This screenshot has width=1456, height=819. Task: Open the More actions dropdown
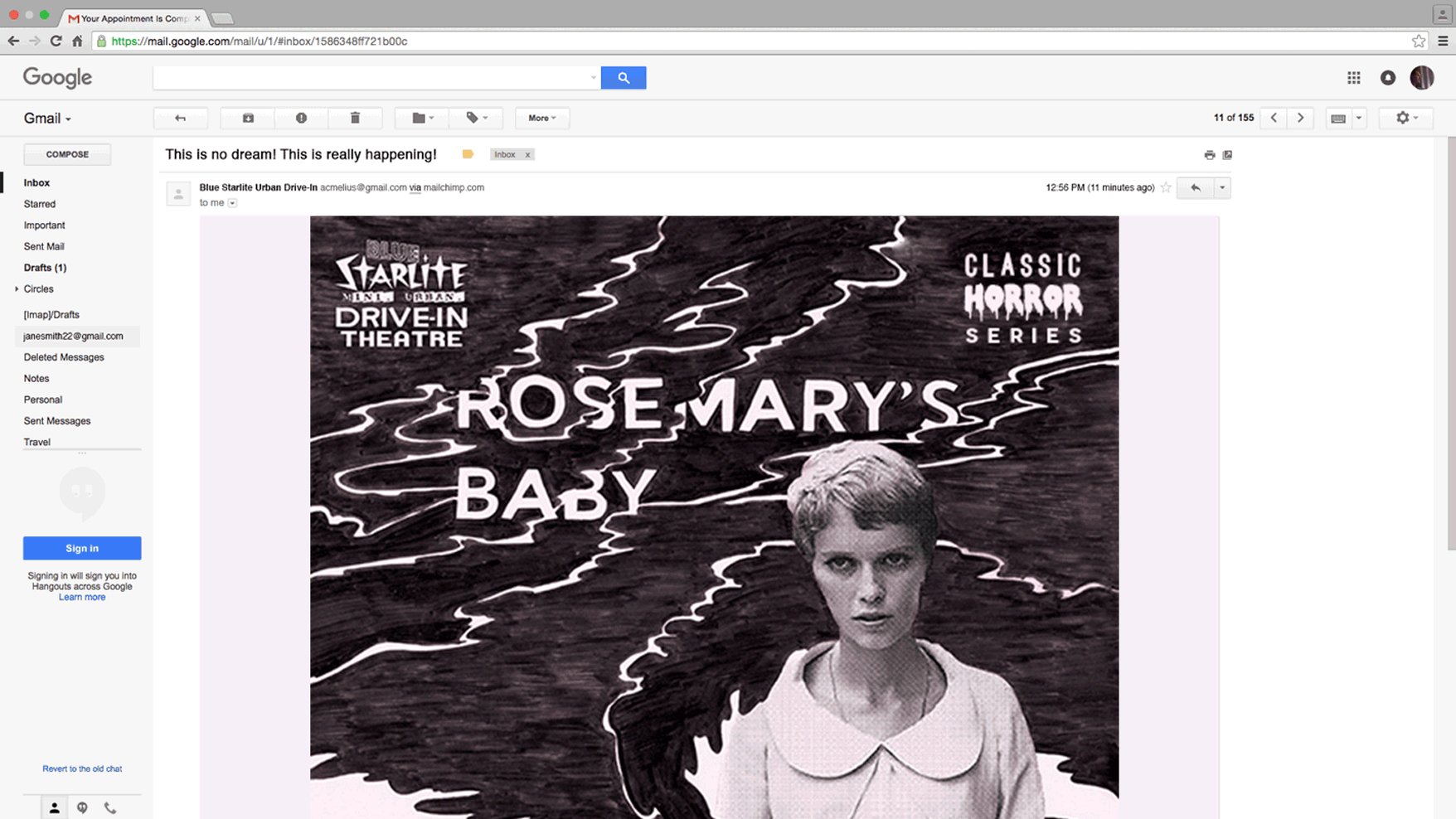tap(542, 118)
